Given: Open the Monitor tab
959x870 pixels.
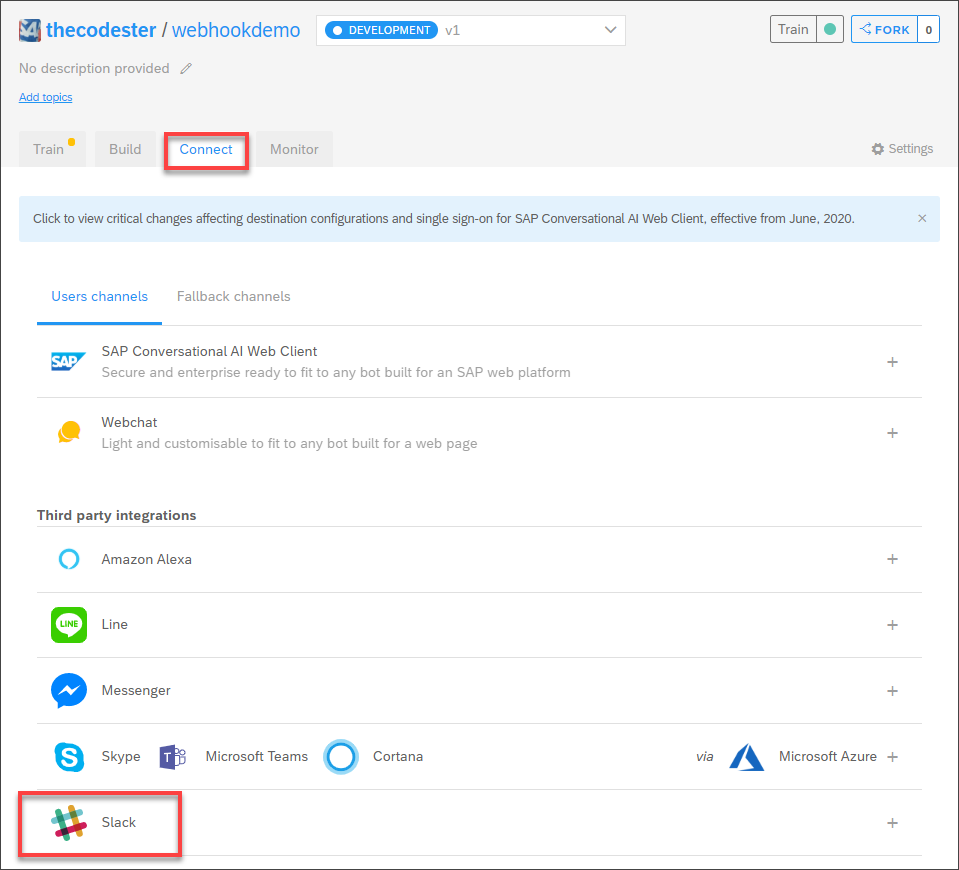Looking at the screenshot, I should point(294,149).
